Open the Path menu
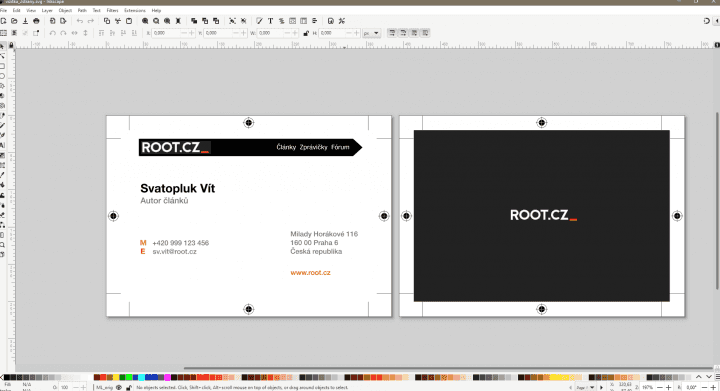Screen dimensions: 720x391 pos(82,10)
